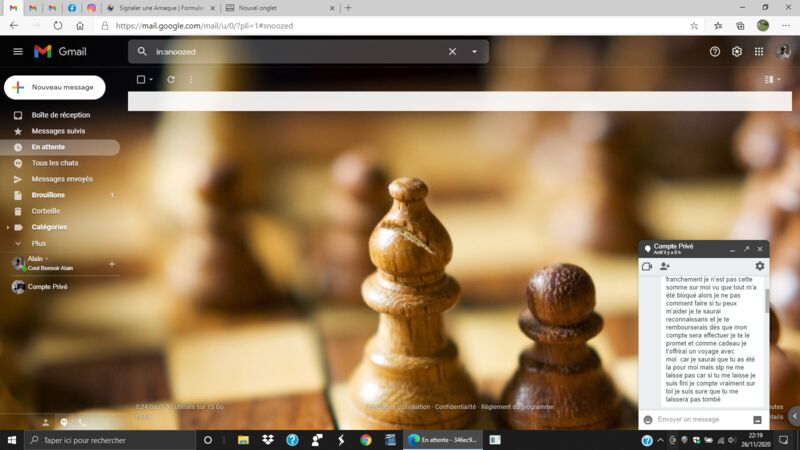Screen dimensions: 800x450
Task: Open the Windows Start menu
Action: coord(12,440)
